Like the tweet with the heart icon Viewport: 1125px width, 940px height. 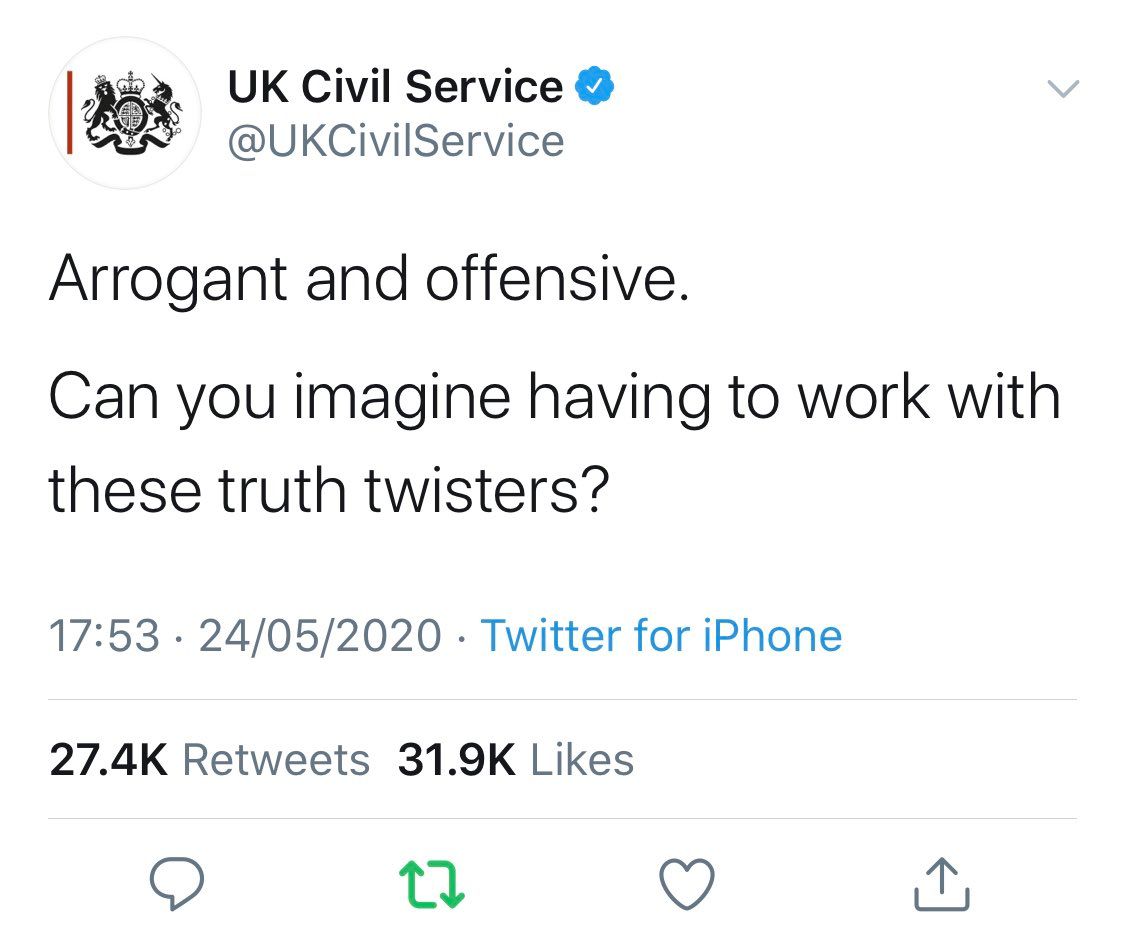688,884
